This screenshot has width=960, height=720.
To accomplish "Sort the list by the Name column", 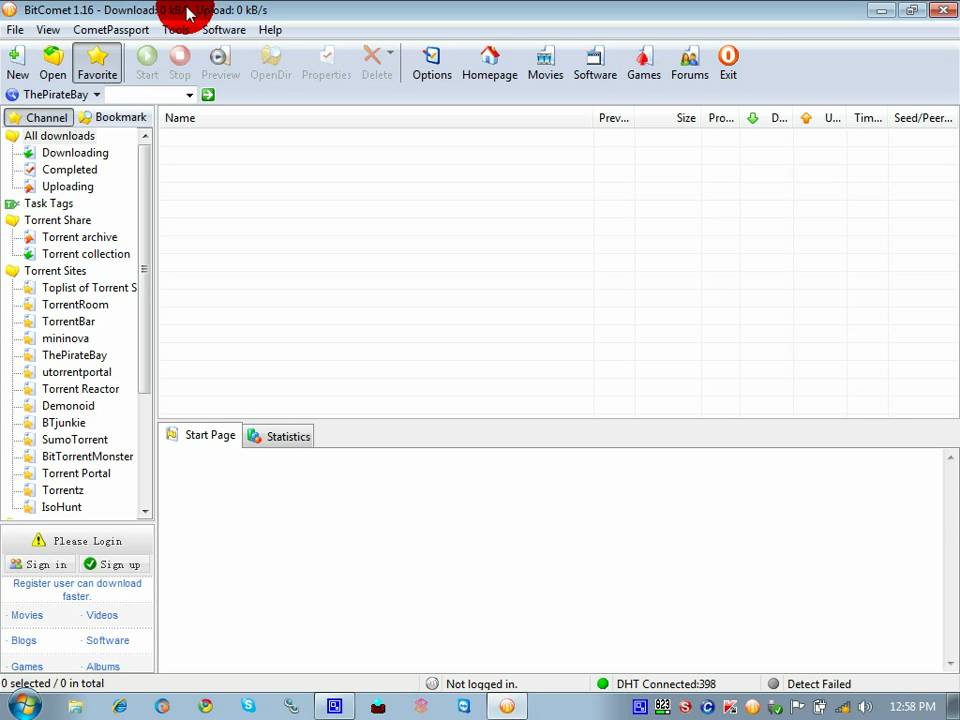I will (x=376, y=118).
